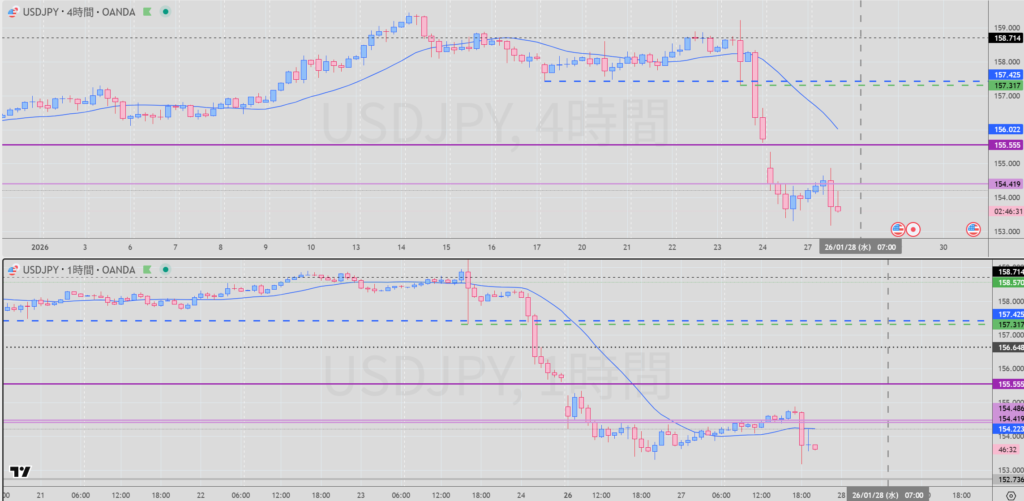Select the blue dashed 157.425 line in the lower chart

(300, 321)
